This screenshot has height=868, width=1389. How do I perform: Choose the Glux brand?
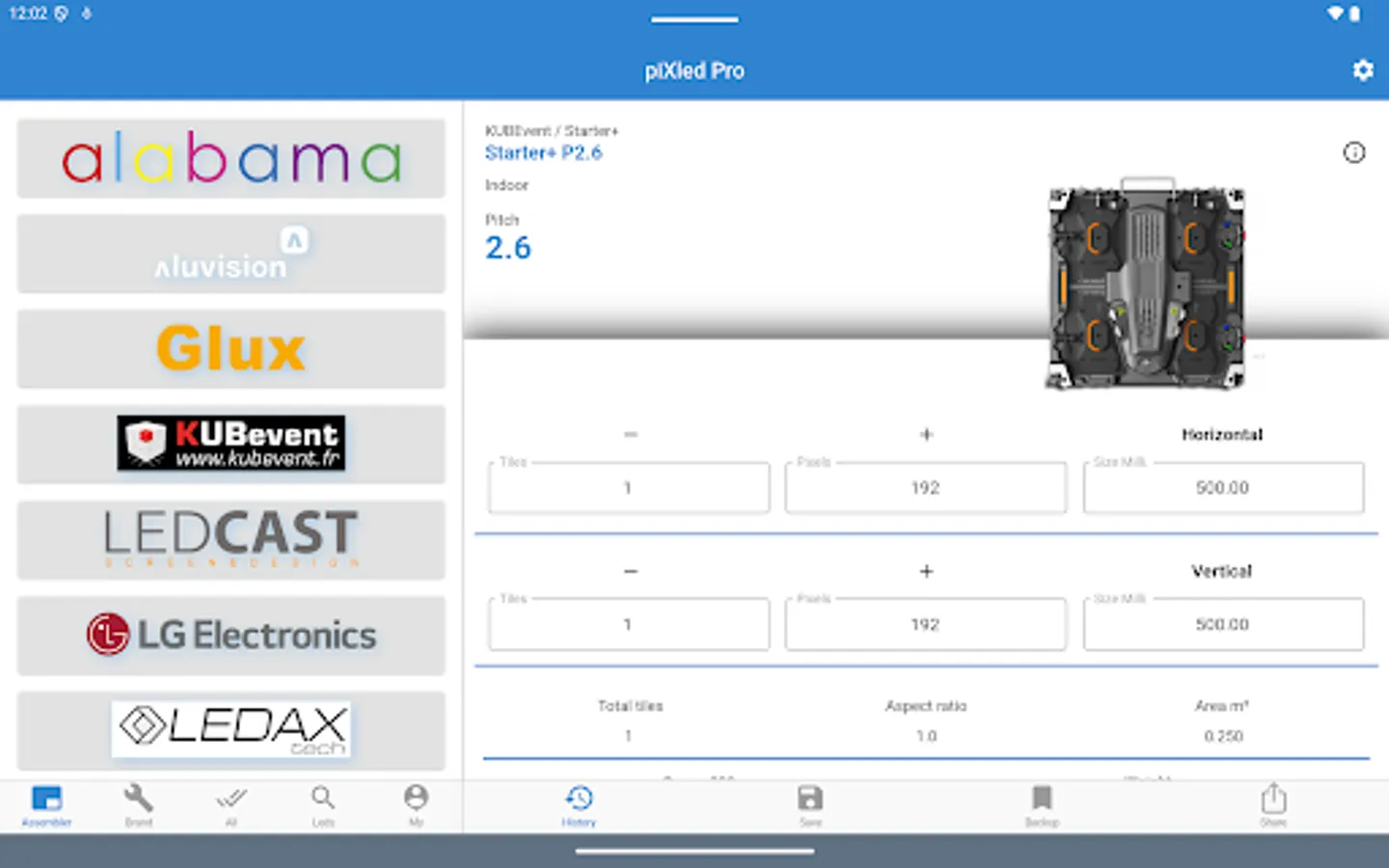coord(231,348)
